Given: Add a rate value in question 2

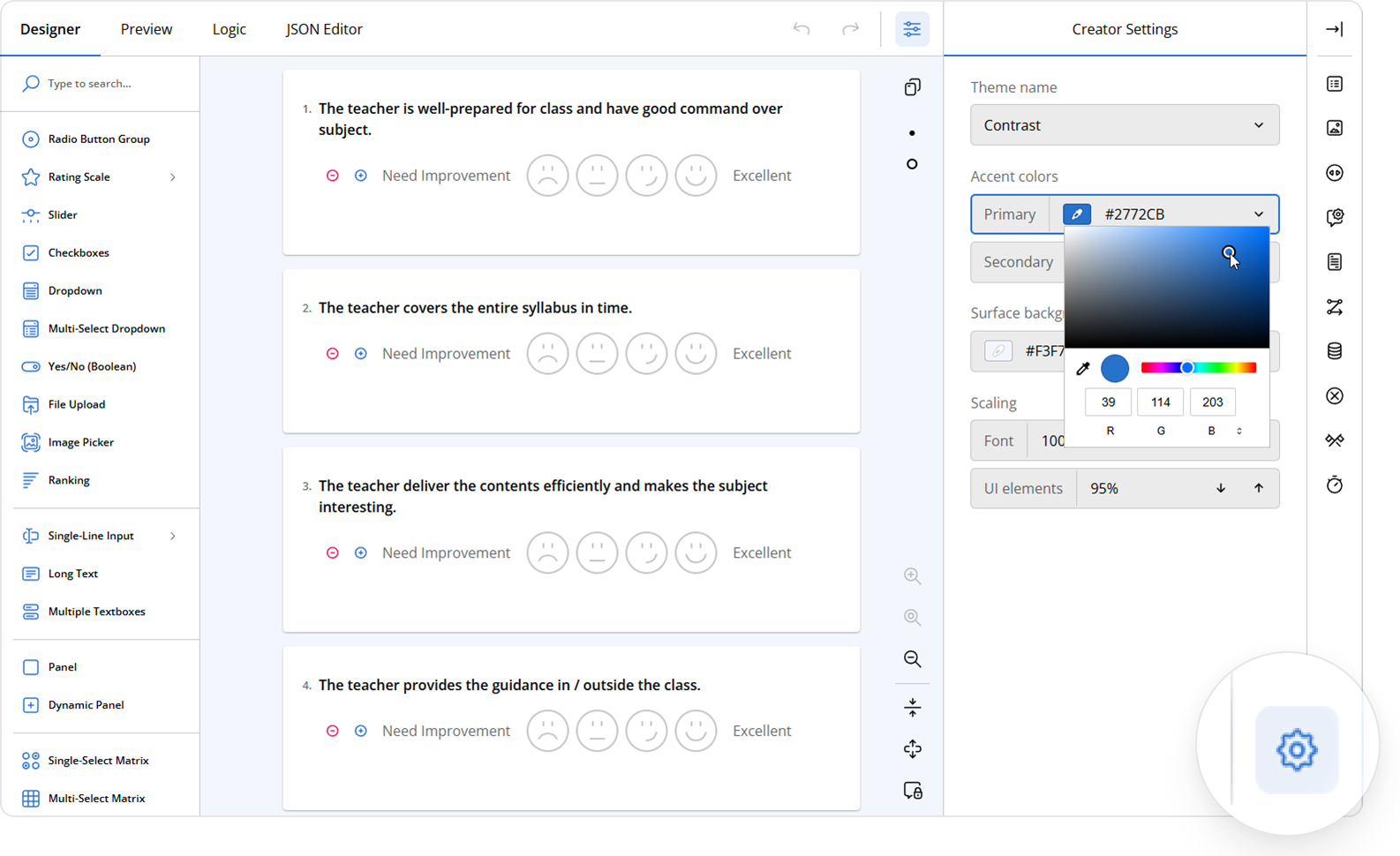Looking at the screenshot, I should 361,354.
